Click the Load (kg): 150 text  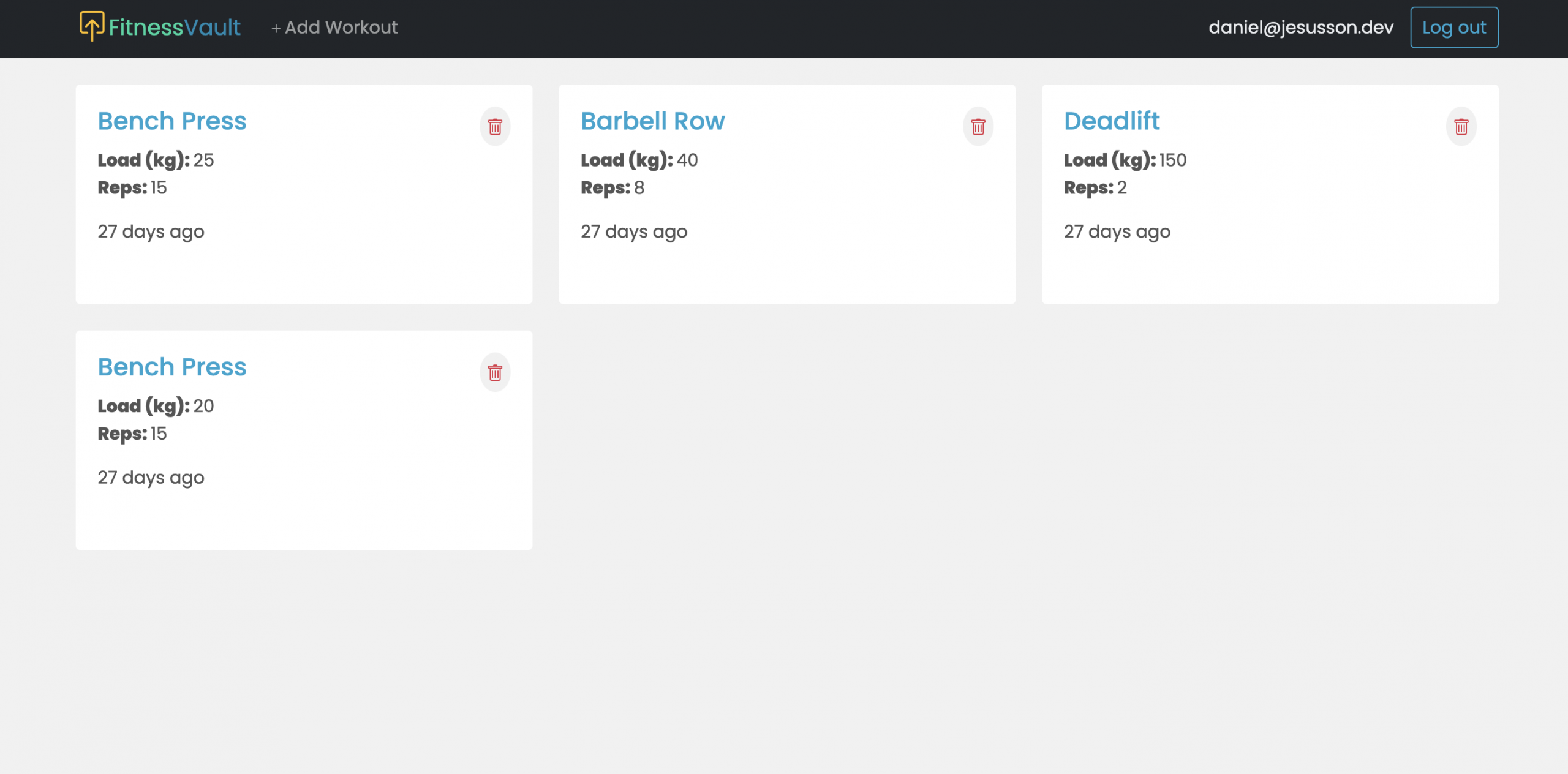pos(1125,160)
